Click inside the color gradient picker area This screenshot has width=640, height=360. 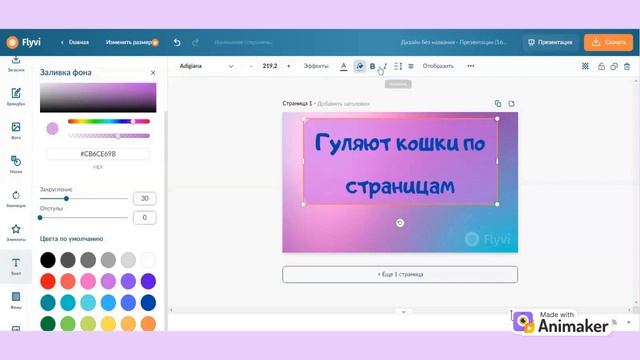(98, 98)
